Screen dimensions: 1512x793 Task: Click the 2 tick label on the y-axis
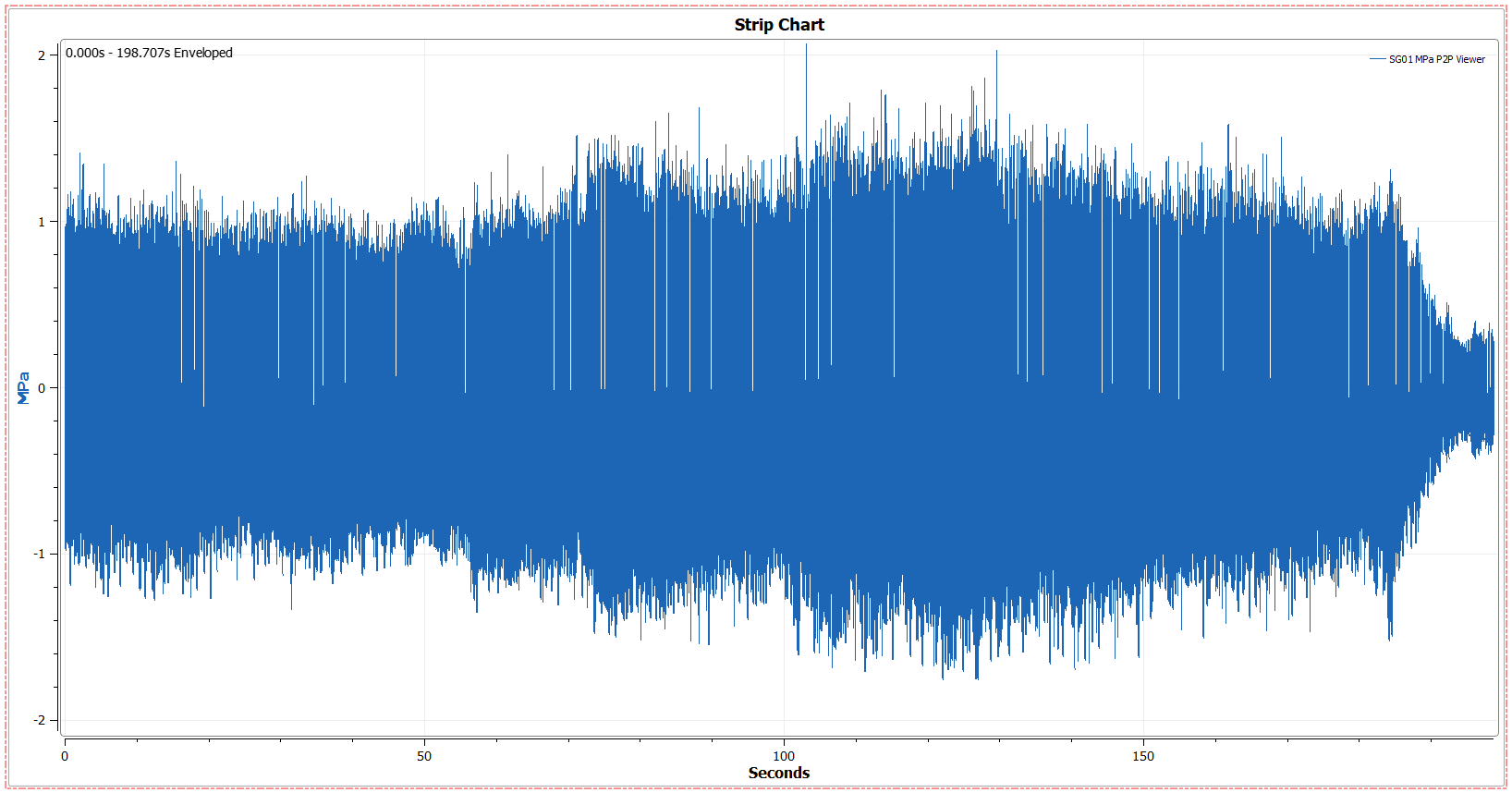(x=42, y=55)
